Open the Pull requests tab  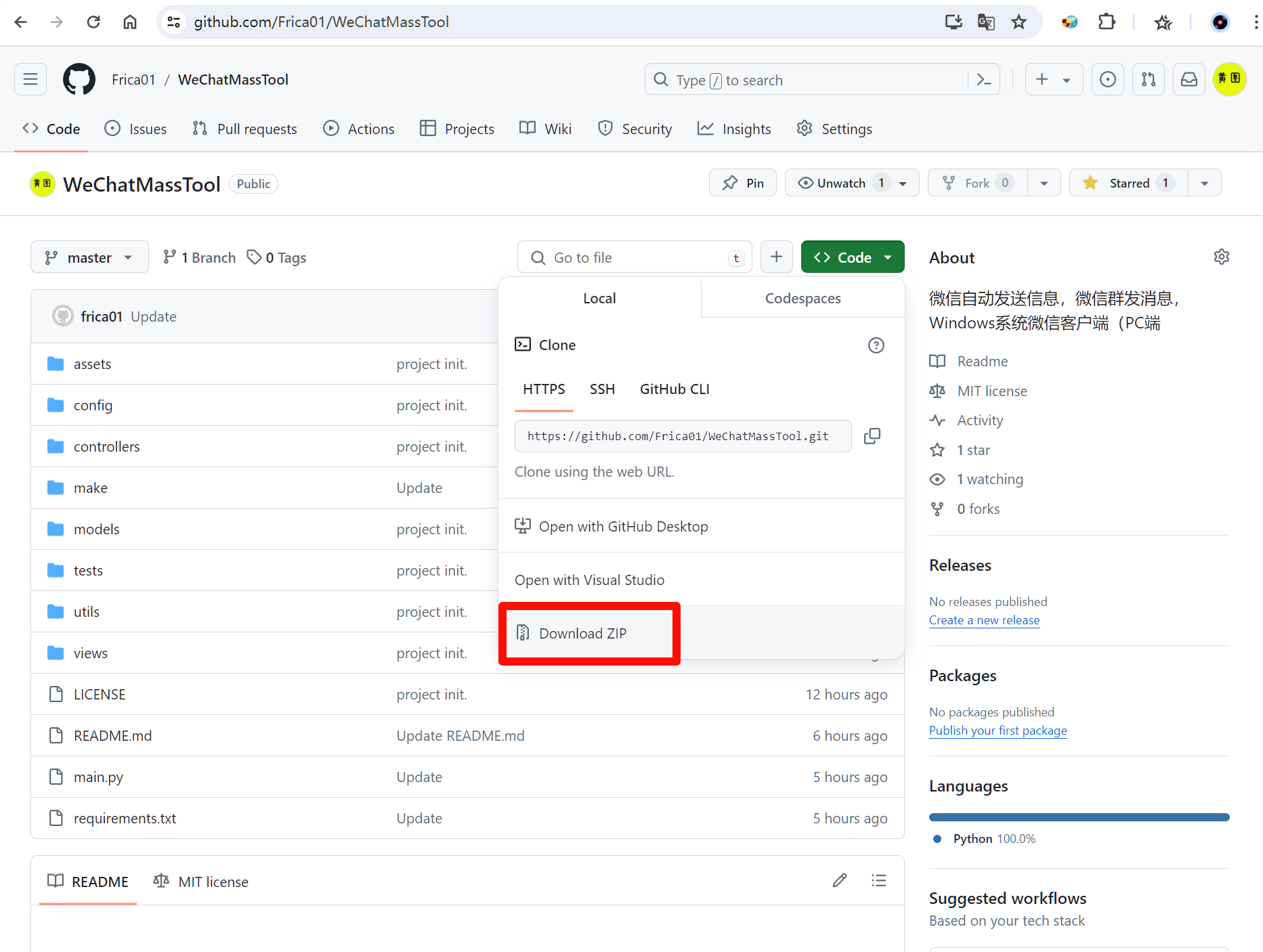tap(244, 129)
